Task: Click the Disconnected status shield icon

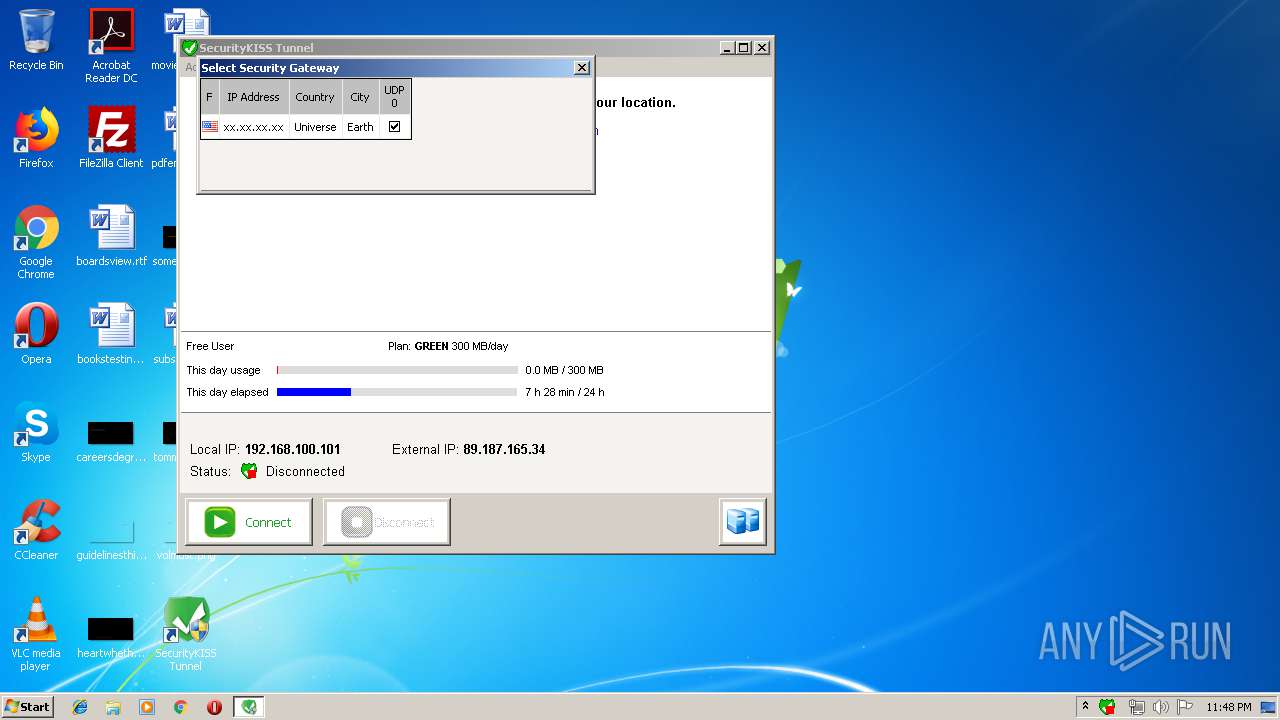Action: tap(249, 471)
